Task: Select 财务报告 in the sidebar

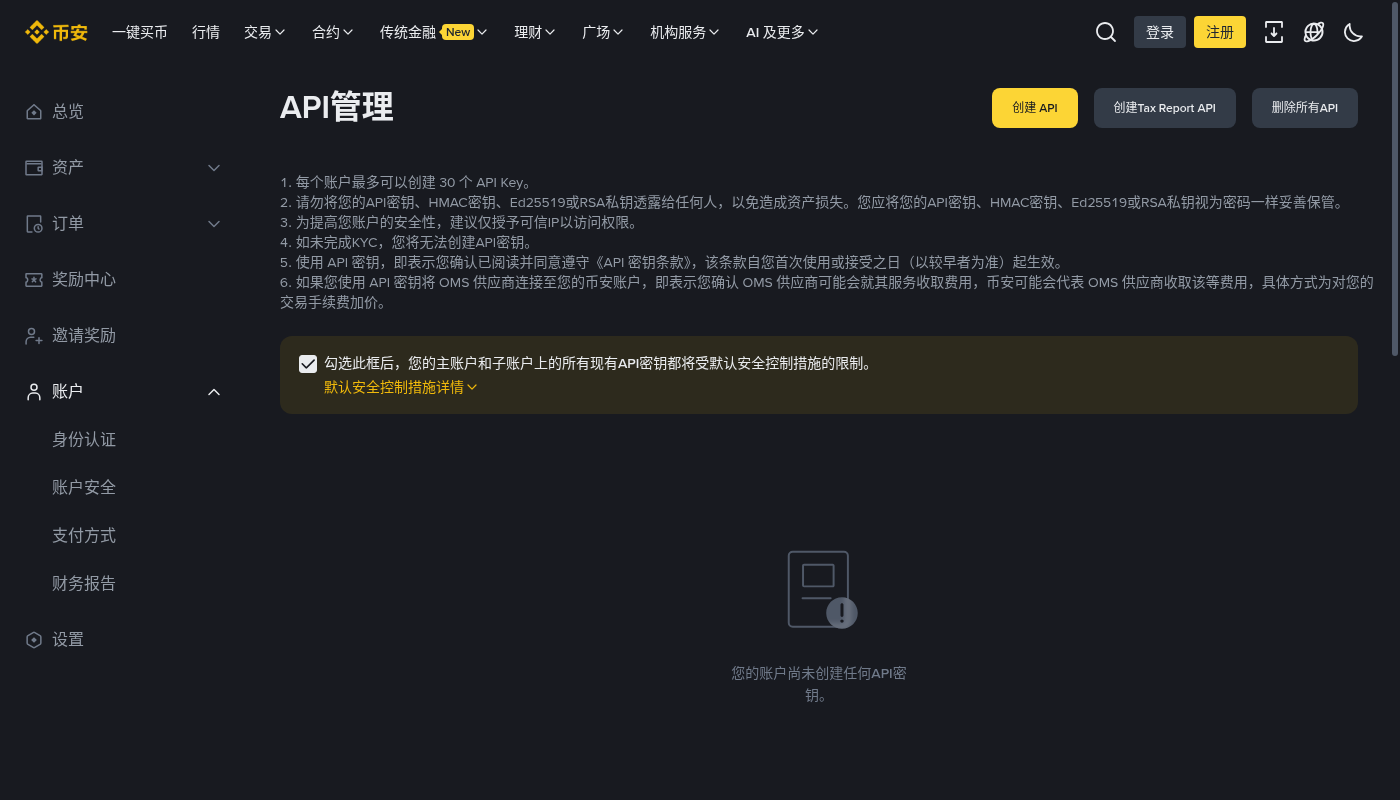Action: pyautogui.click(x=84, y=584)
